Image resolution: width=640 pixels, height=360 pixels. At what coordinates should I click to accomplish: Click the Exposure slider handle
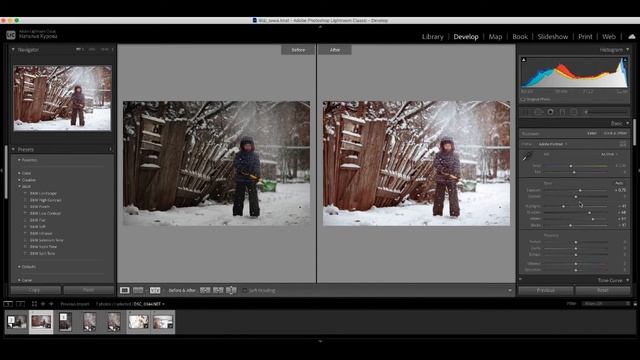pos(580,190)
